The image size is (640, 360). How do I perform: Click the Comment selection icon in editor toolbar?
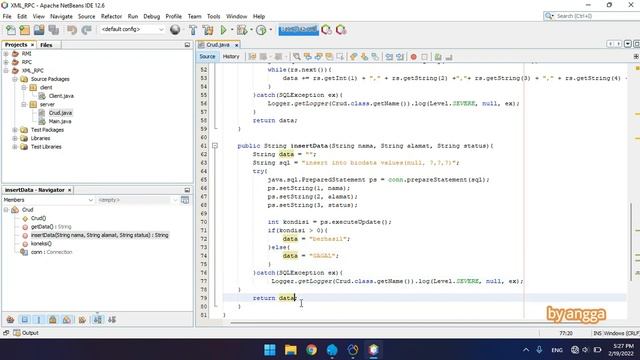[x=438, y=57]
